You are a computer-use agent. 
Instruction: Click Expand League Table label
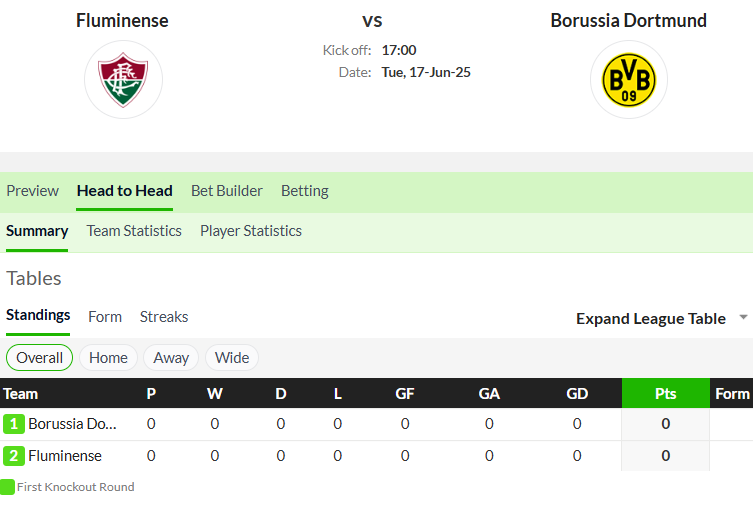point(651,318)
